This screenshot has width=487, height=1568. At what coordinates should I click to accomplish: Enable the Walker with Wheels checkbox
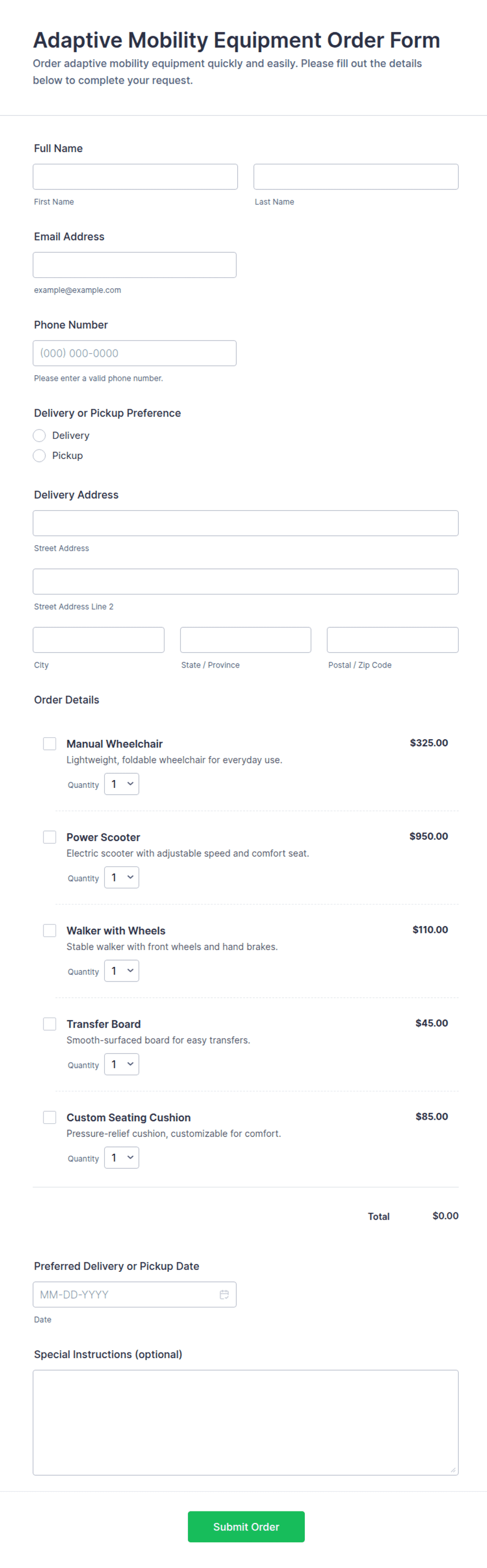(50, 930)
